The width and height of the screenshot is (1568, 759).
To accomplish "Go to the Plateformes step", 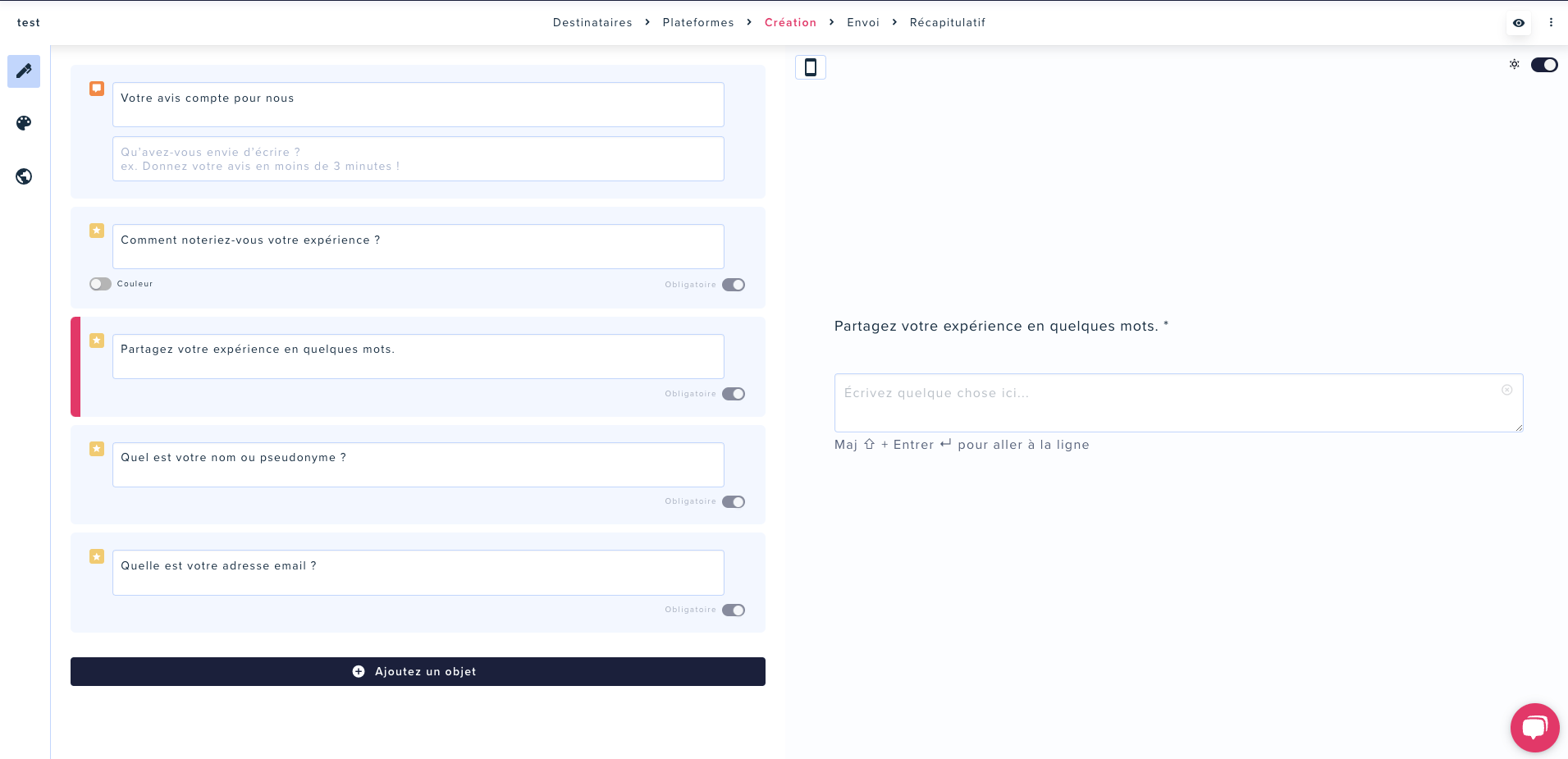I will 697,23.
